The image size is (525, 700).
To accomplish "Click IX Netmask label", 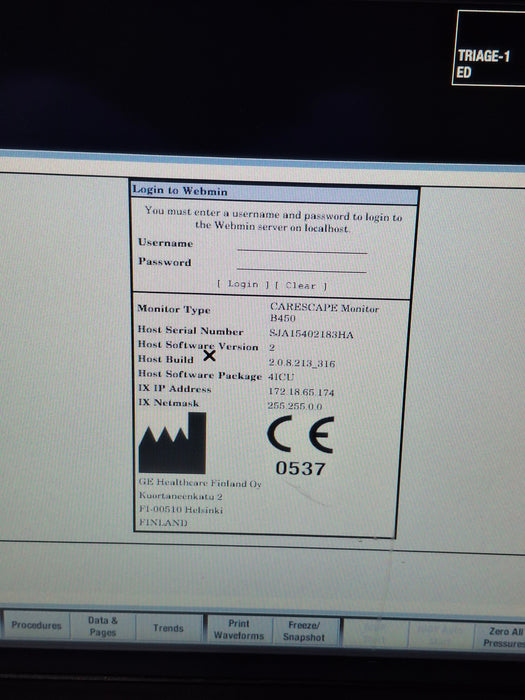I will pos(168,402).
